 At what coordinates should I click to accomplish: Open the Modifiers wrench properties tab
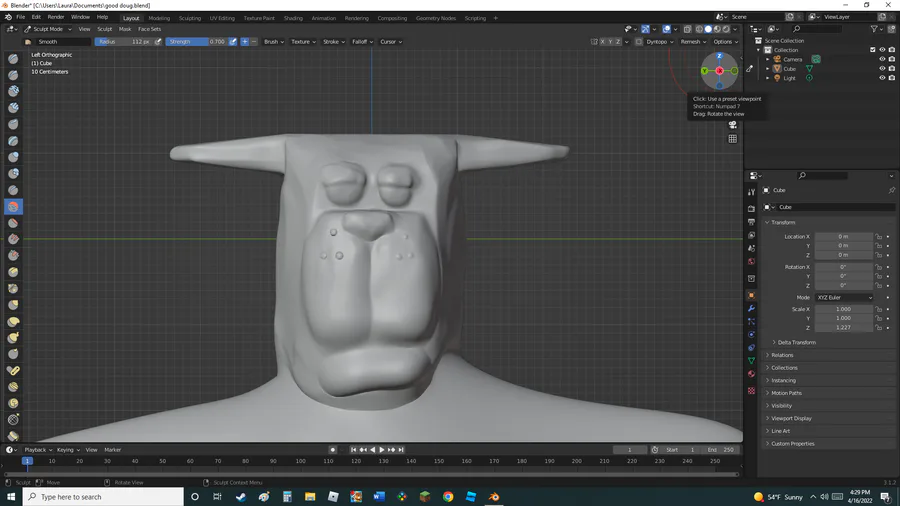pos(751,308)
